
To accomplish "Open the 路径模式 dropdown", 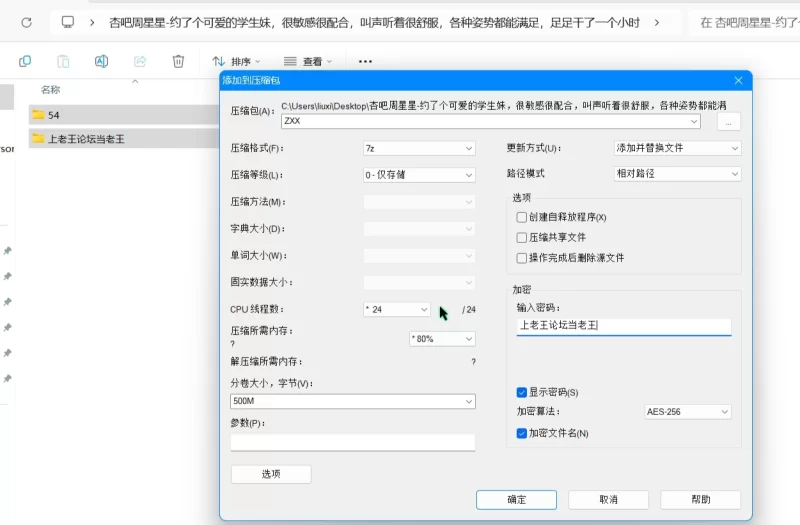I will pos(678,173).
